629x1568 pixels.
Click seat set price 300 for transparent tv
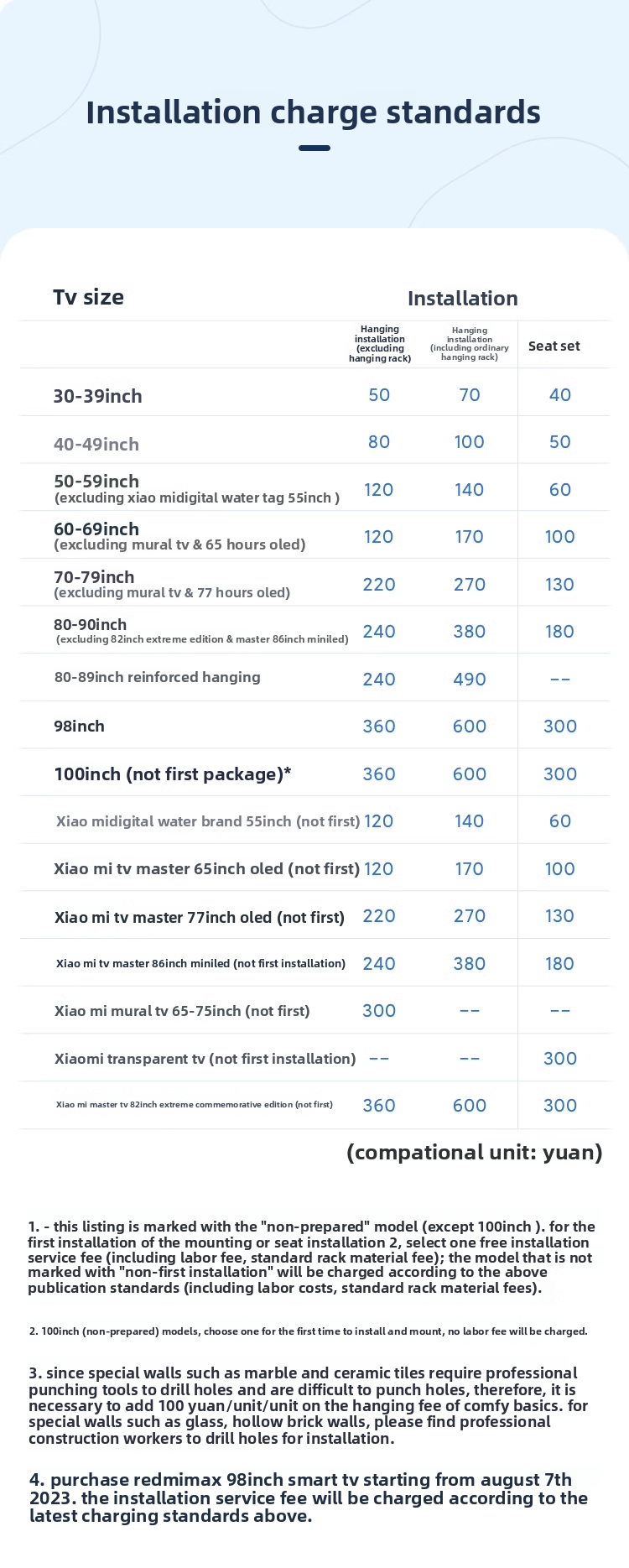(559, 1059)
